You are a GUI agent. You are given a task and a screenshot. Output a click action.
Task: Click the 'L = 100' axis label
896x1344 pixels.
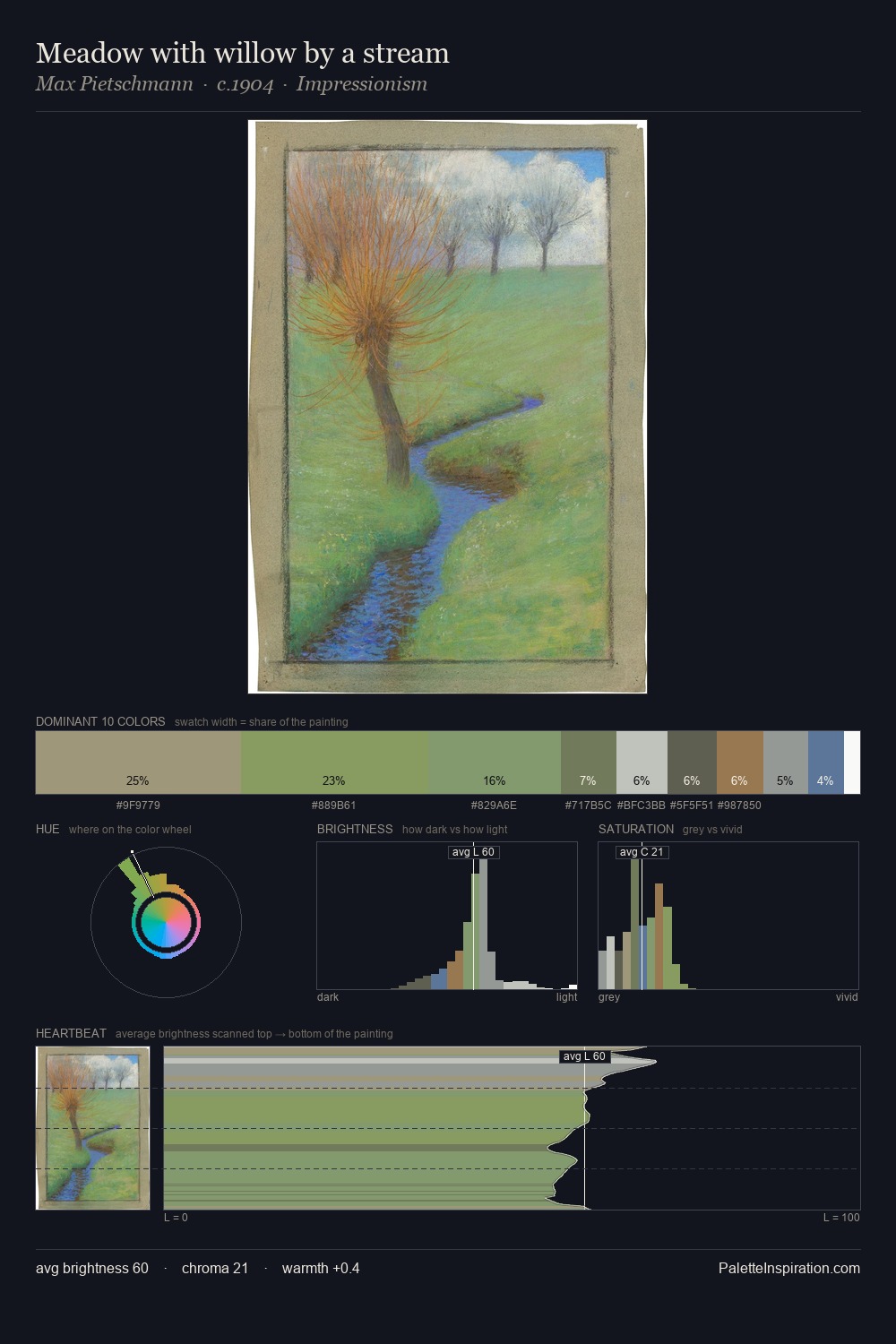coord(841,1218)
